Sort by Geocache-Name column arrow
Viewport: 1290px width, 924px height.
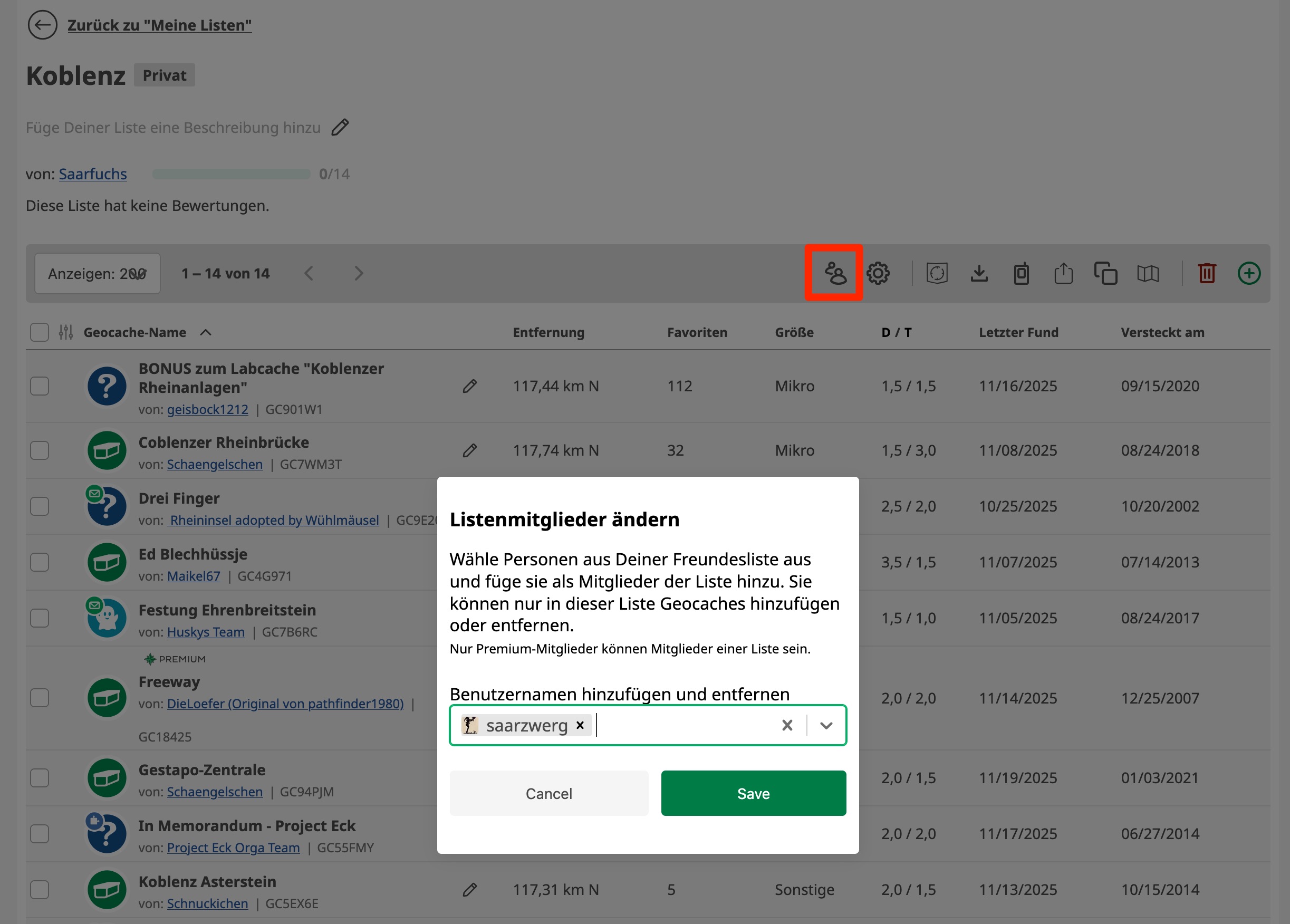(x=206, y=333)
